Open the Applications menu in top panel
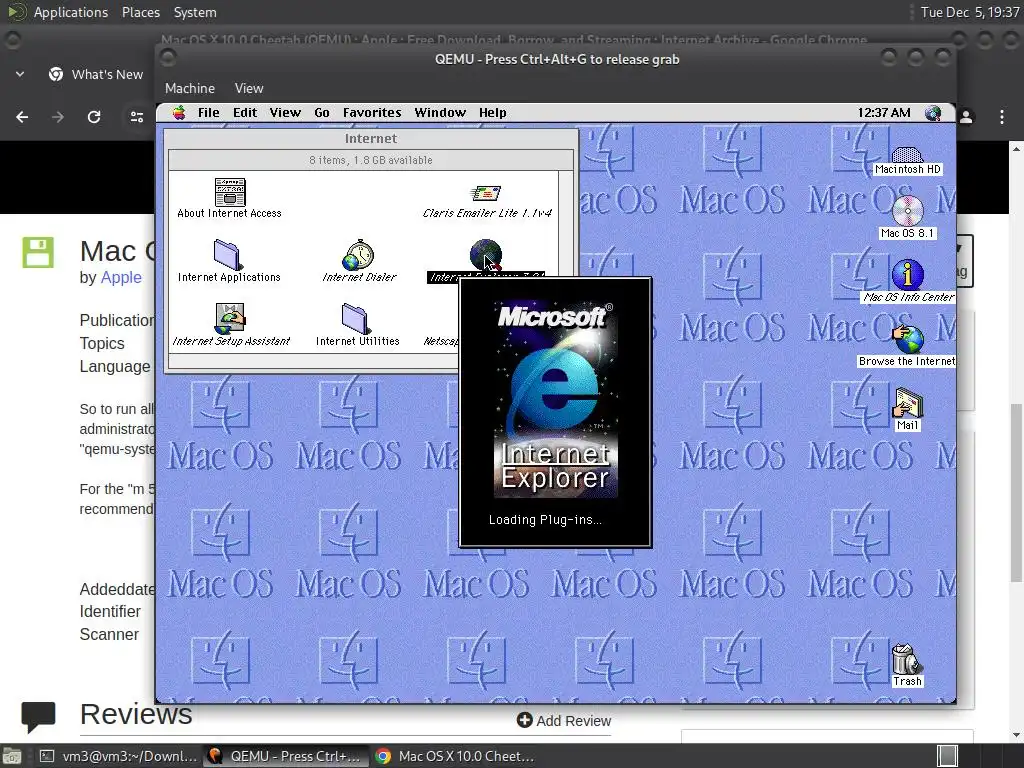 click(x=71, y=12)
